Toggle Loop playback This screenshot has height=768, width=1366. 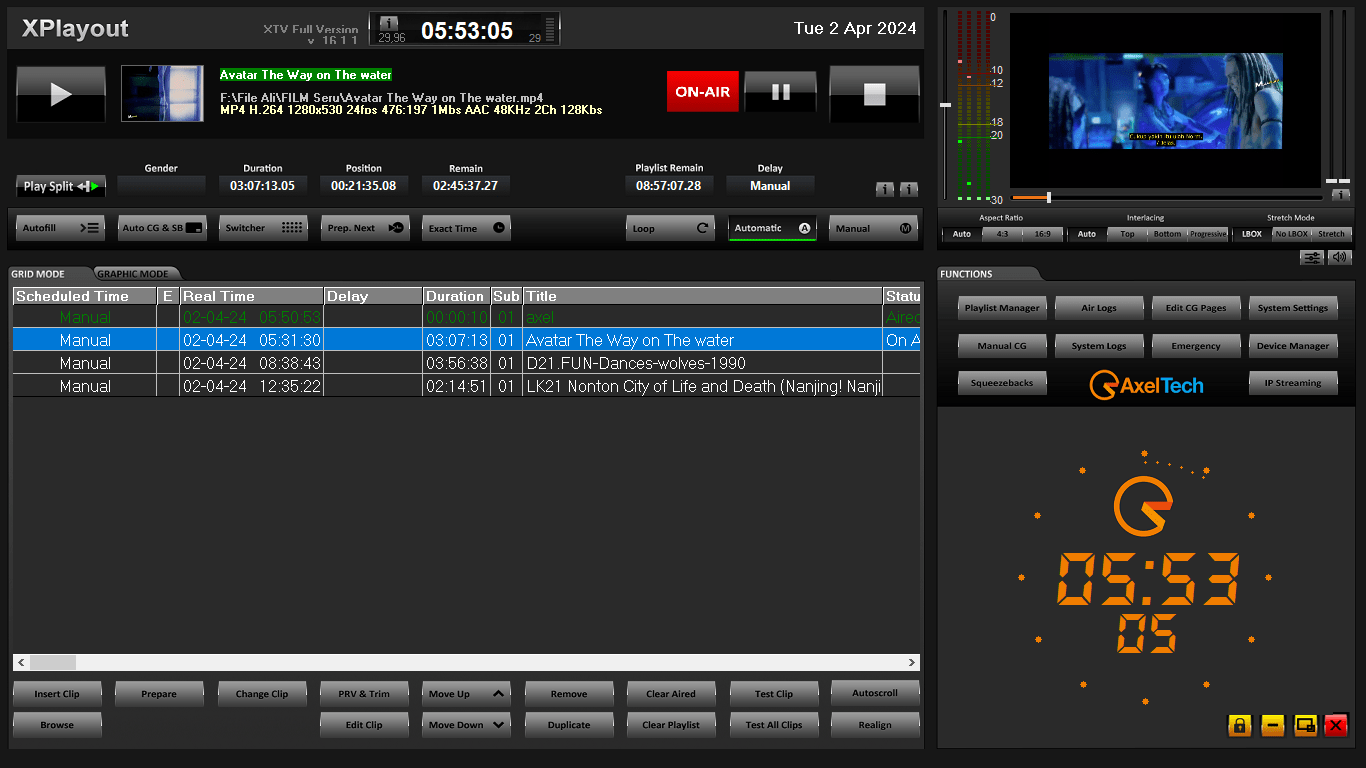[671, 228]
